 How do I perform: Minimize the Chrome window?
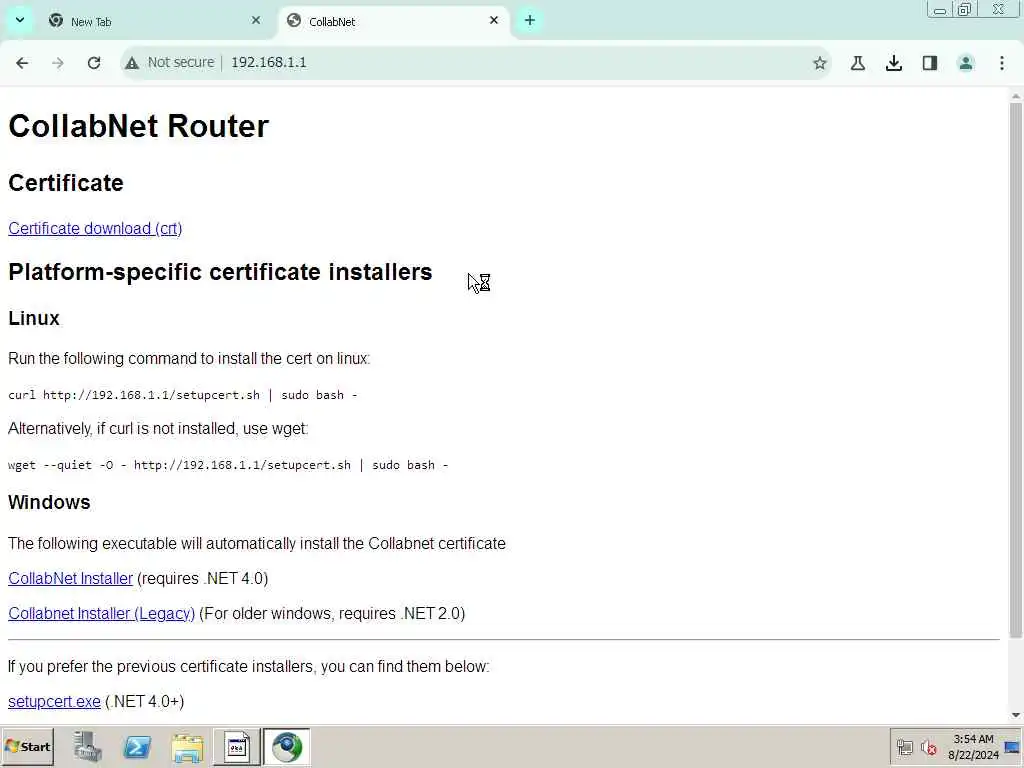coord(940,10)
